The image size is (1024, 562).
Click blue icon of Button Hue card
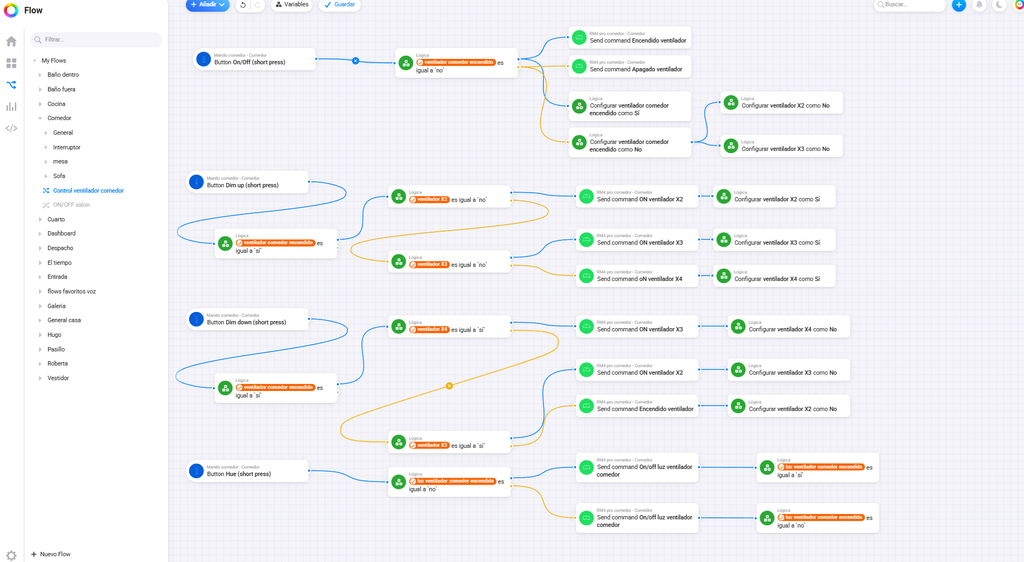point(196,471)
